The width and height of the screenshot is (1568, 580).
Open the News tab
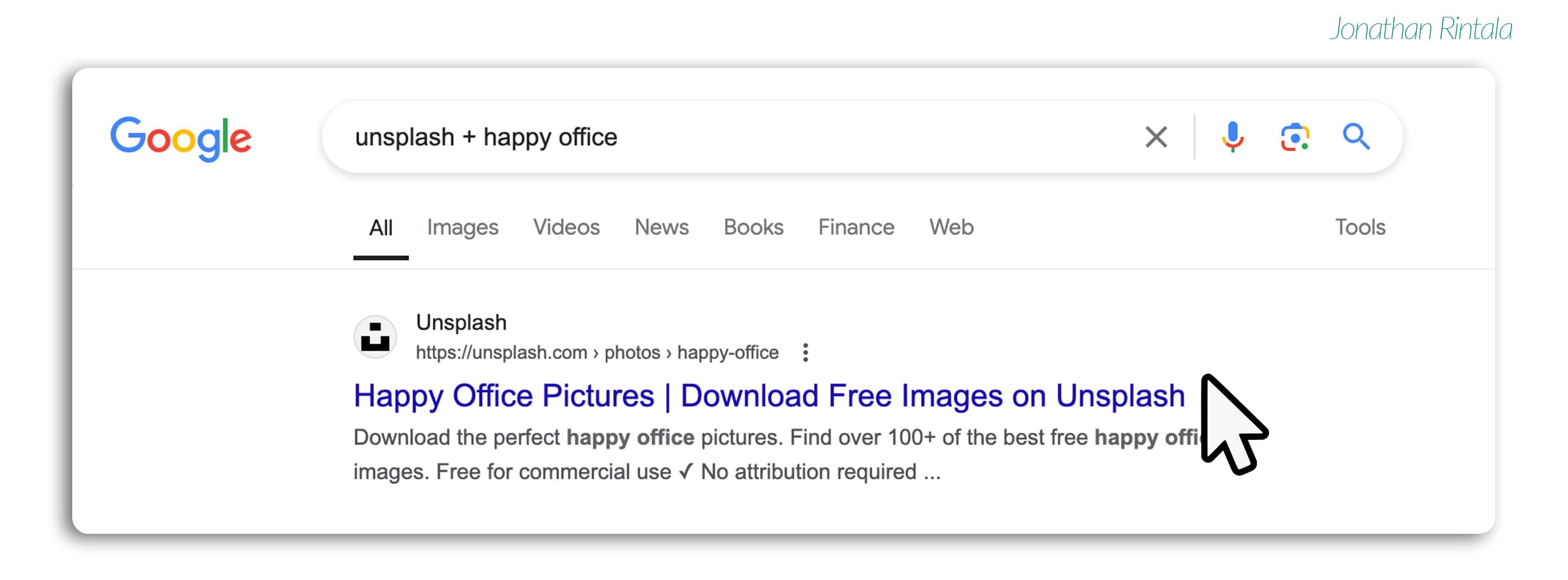[661, 228]
